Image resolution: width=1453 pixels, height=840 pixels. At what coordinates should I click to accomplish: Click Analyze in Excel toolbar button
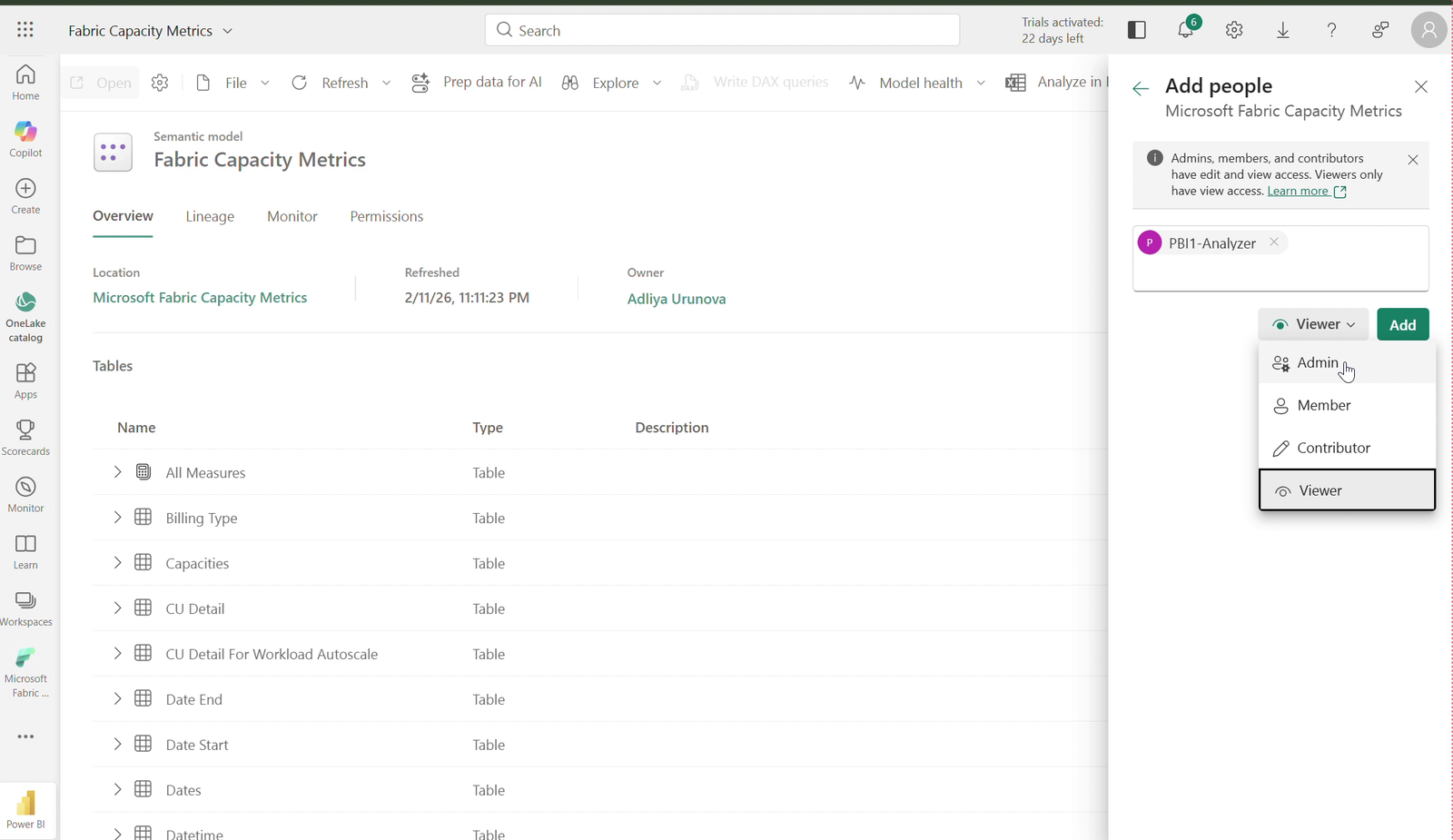point(1056,83)
